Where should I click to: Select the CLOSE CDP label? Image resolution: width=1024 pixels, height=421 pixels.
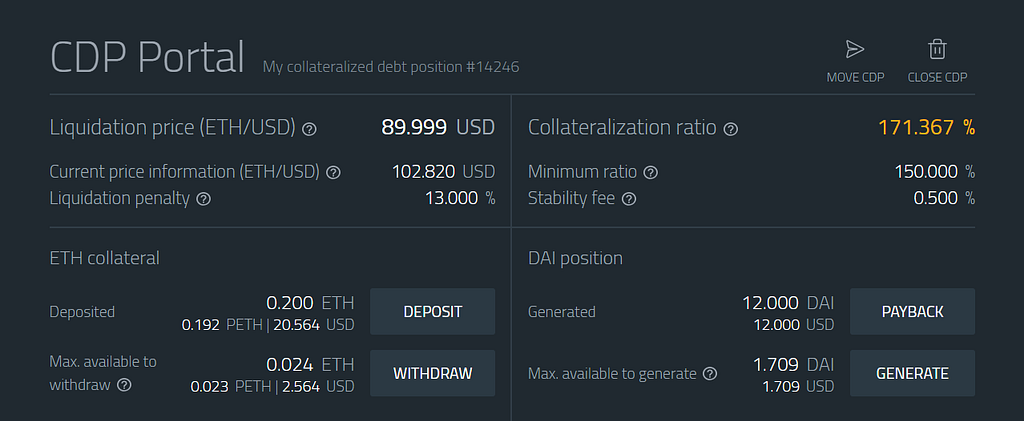[937, 78]
